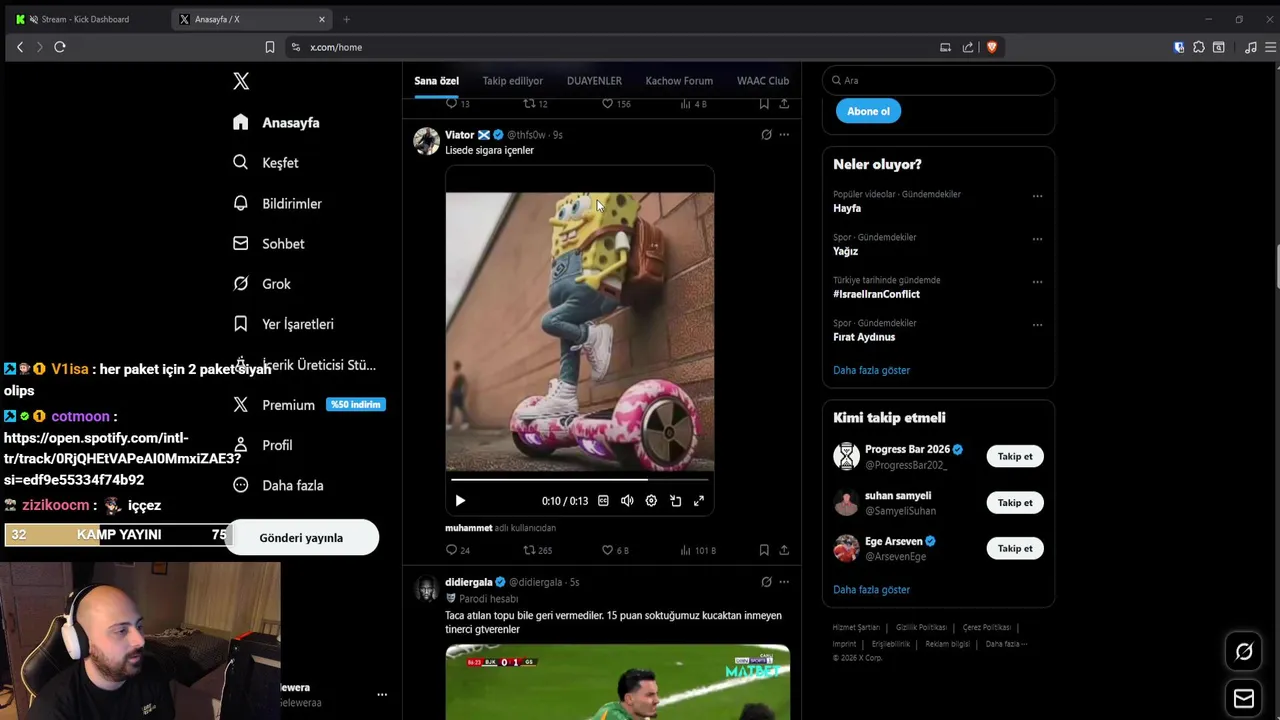The width and height of the screenshot is (1280, 720).
Task: Click Gönderi yayınla post button
Action: [x=301, y=537]
